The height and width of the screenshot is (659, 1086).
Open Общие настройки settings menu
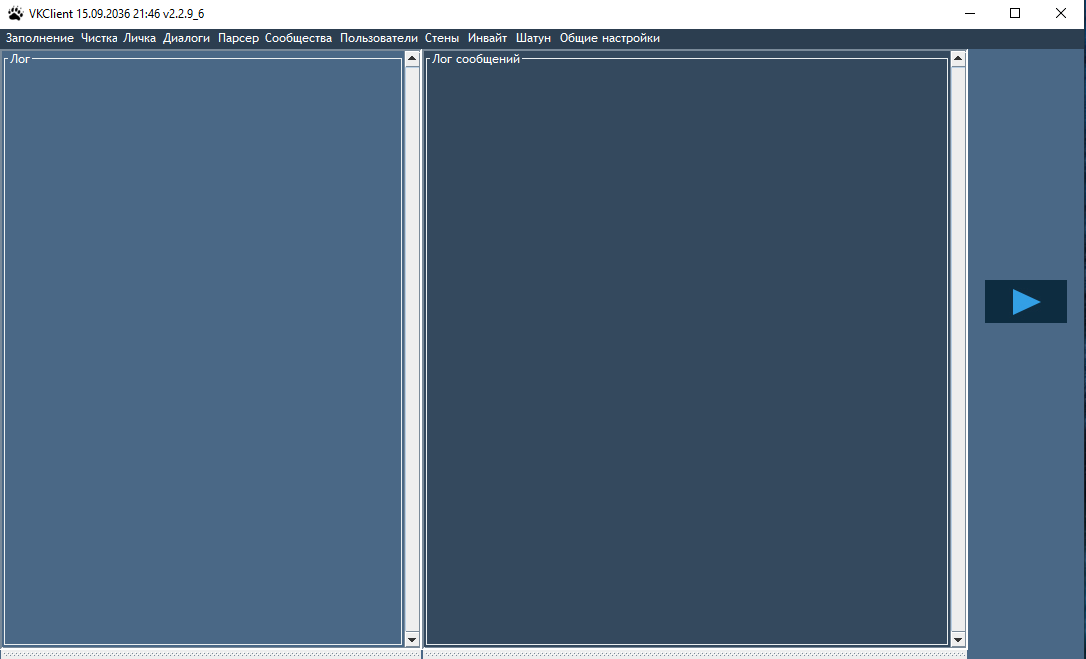(x=609, y=38)
